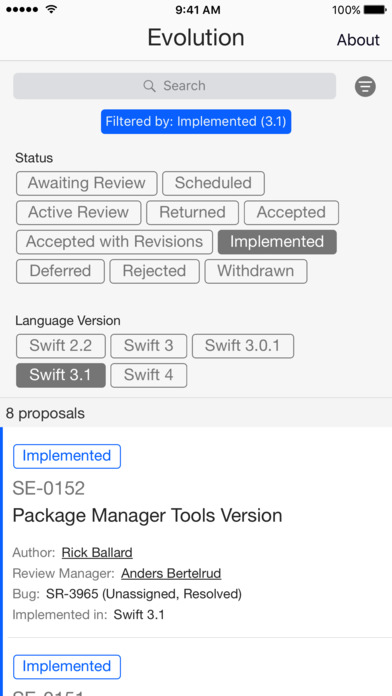Enable the Swift 4 version filter
Image resolution: width=392 pixels, height=696 pixels.
pyautogui.click(x=149, y=375)
